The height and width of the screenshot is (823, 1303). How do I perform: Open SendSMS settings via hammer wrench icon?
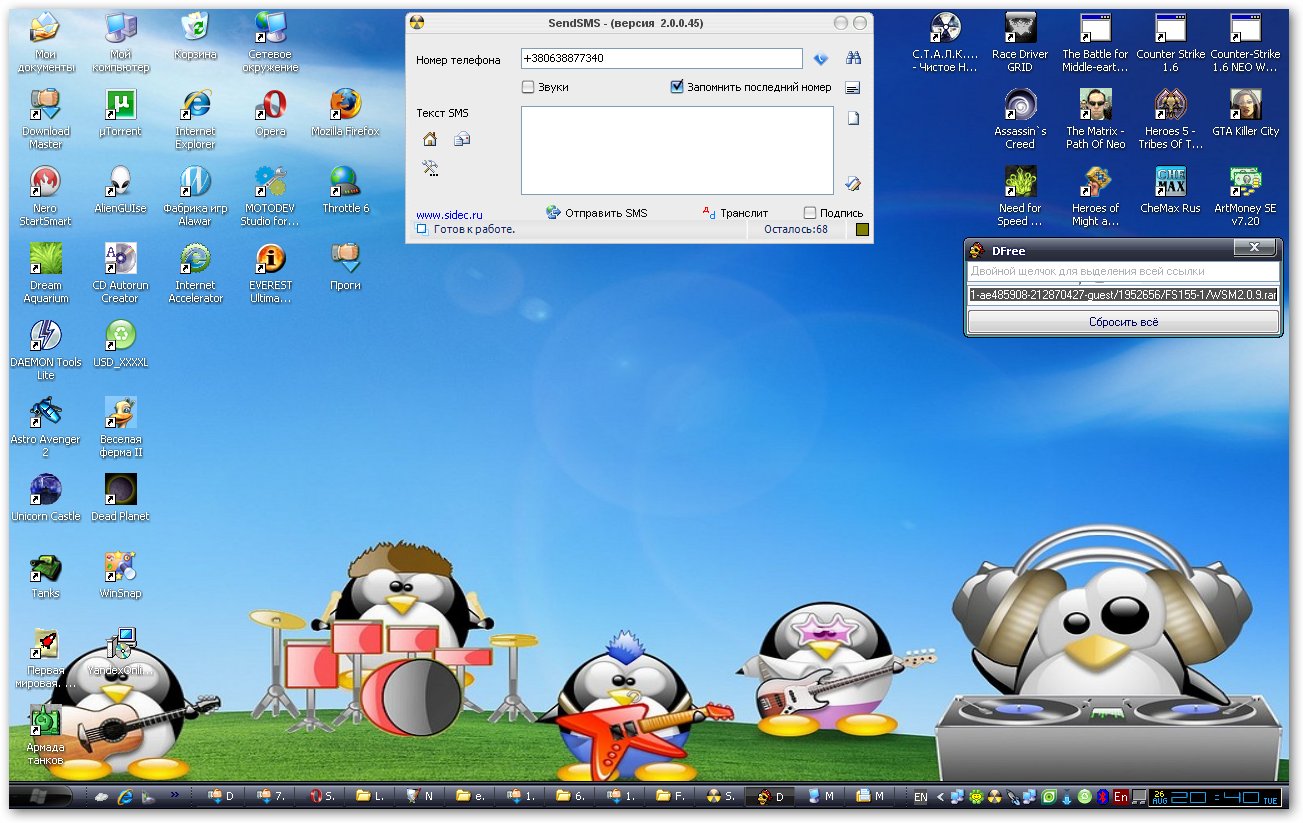click(x=431, y=168)
